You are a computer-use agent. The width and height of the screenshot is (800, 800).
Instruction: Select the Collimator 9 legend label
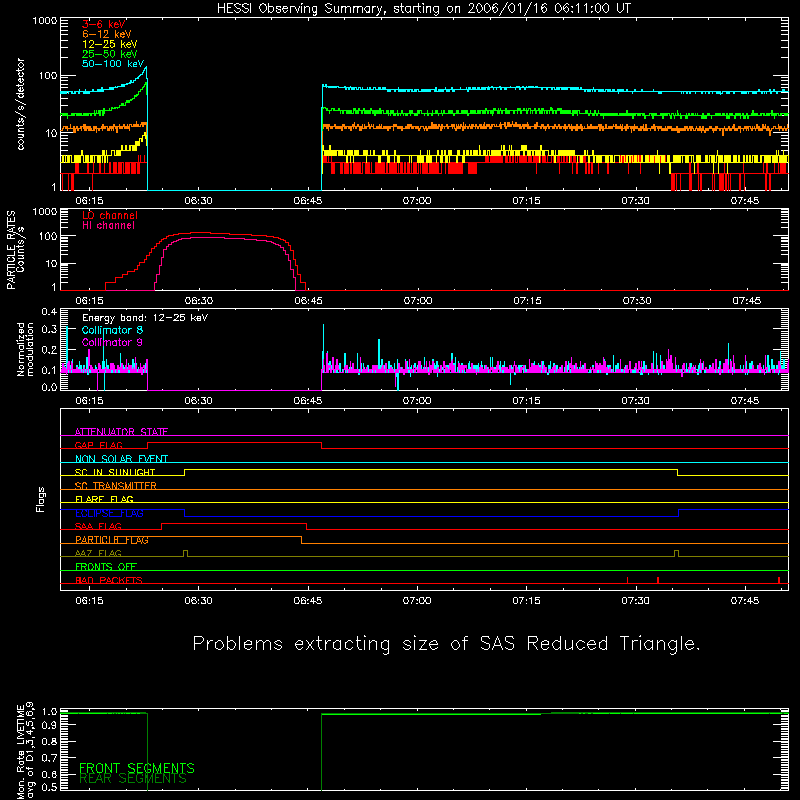[112, 342]
